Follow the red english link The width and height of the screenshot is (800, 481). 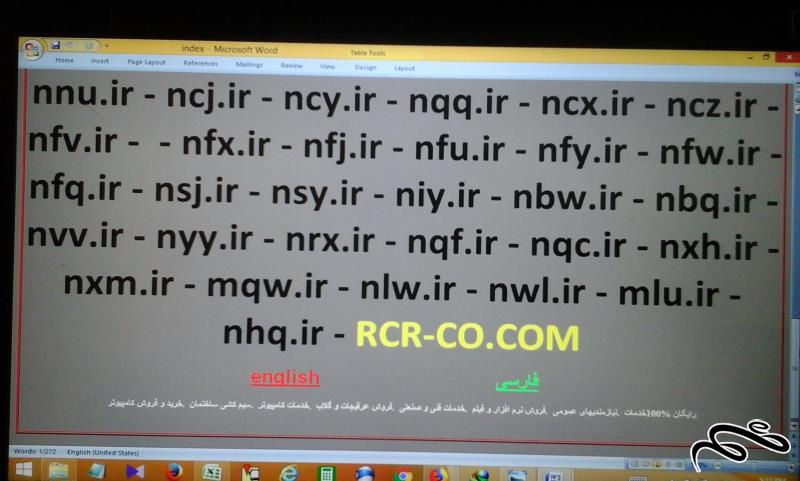pos(284,378)
